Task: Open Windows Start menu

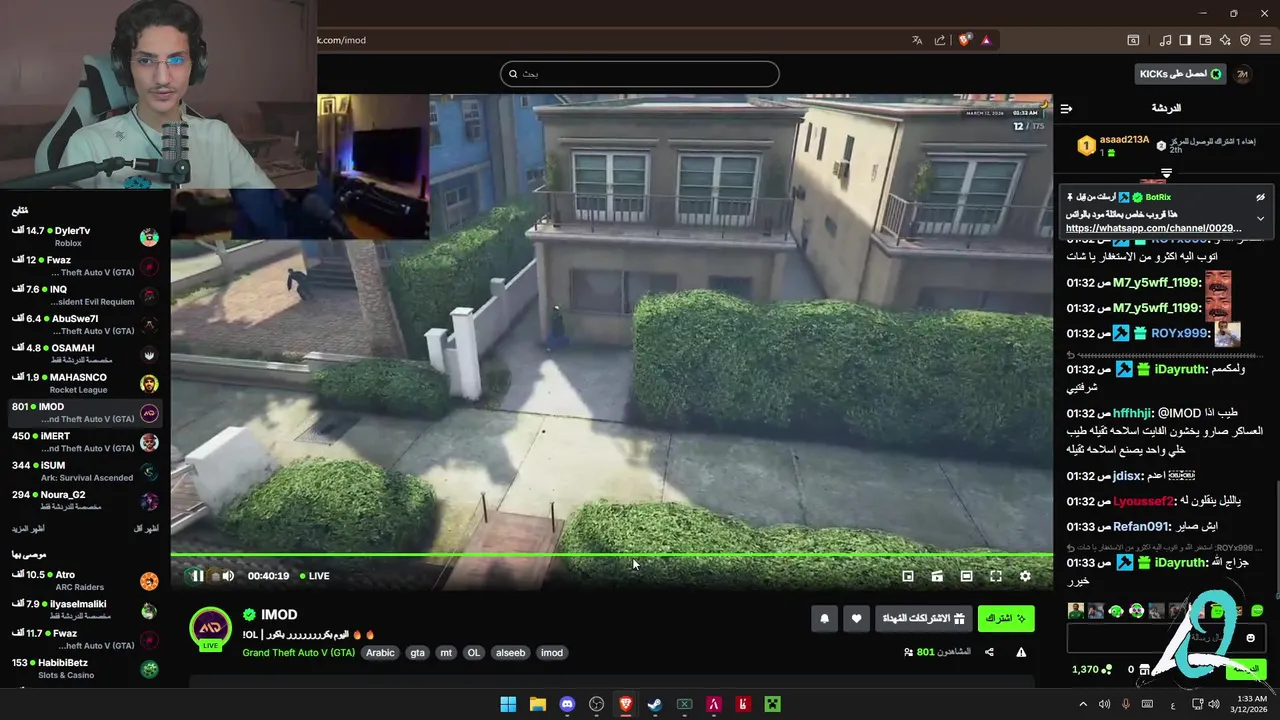Action: [x=508, y=704]
